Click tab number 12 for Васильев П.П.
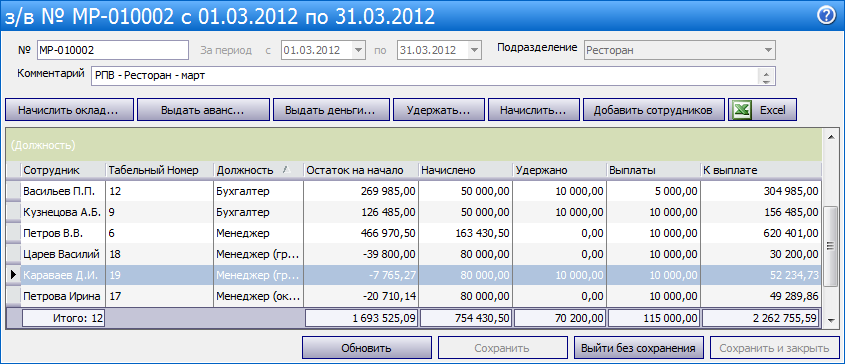 [x=160, y=191]
